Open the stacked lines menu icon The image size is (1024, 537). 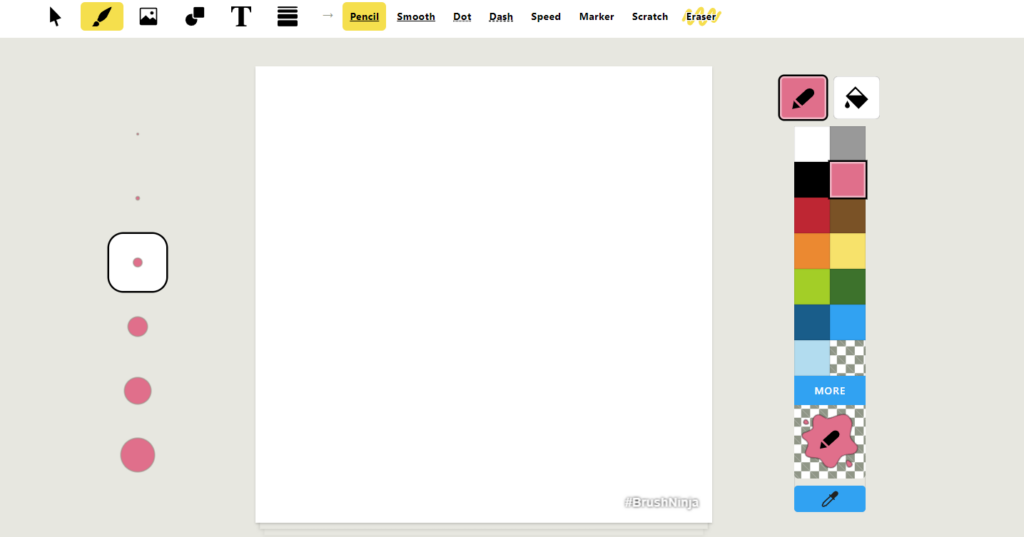coord(287,16)
